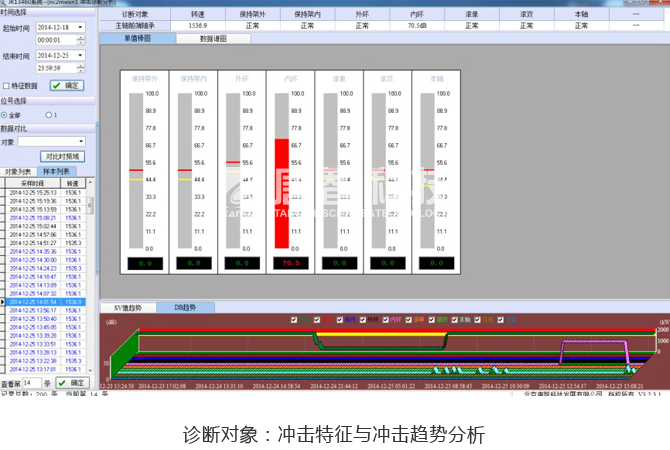
Task: Click the sample list scrollbar up arrow
Action: [x=90, y=182]
